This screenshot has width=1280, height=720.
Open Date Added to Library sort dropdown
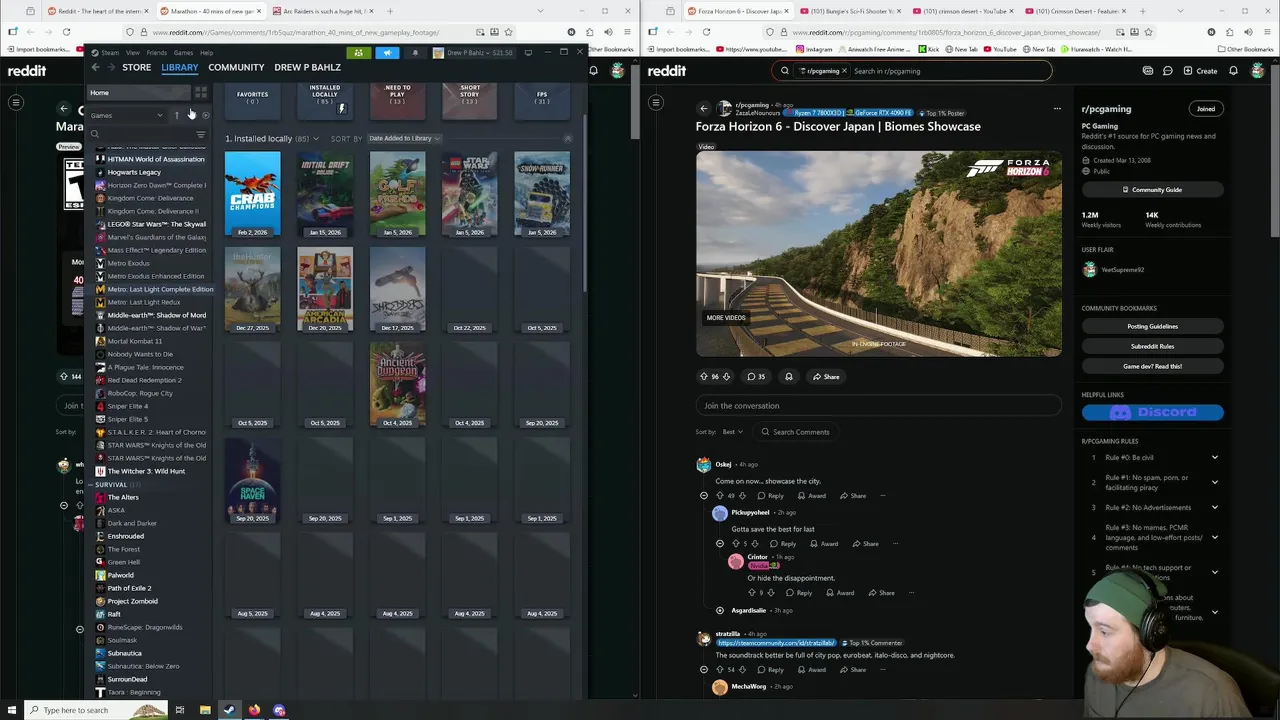pyautogui.click(x=404, y=139)
